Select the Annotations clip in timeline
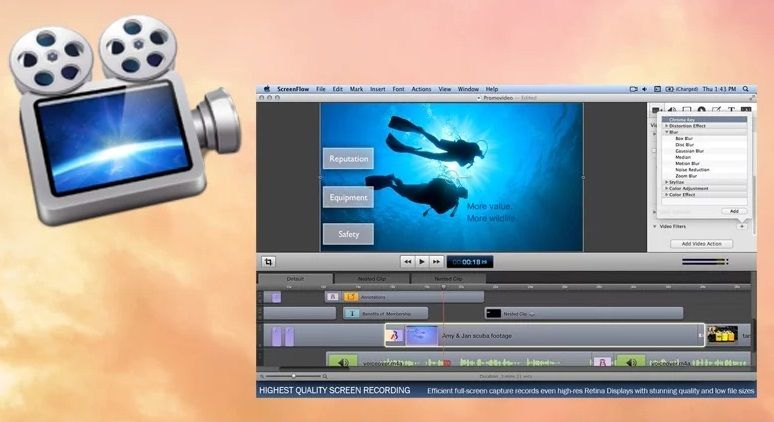Viewport: 774px width, 422px height. pos(413,297)
